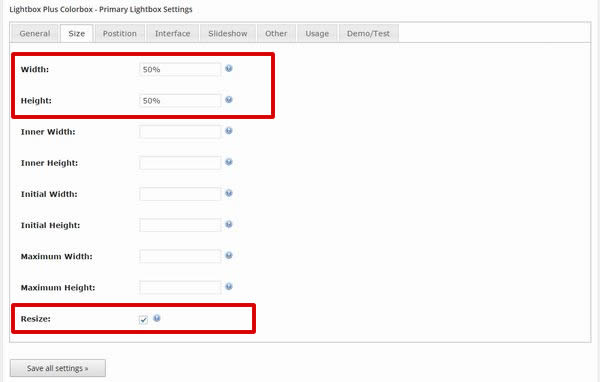Focus the Height input field
The image size is (600, 382).
click(180, 101)
